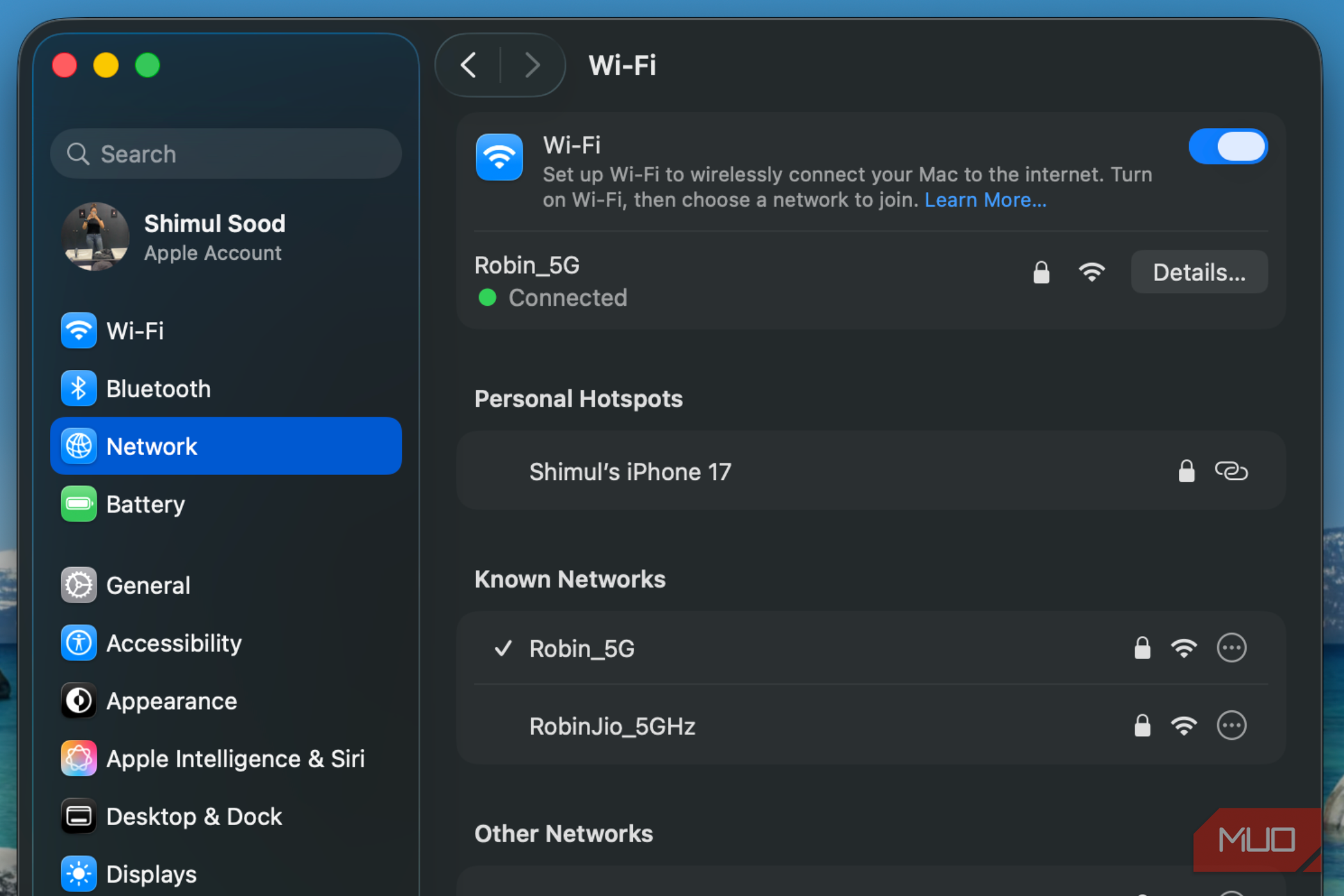Click the Battery icon in sidebar
1344x896 pixels.
pyautogui.click(x=79, y=504)
